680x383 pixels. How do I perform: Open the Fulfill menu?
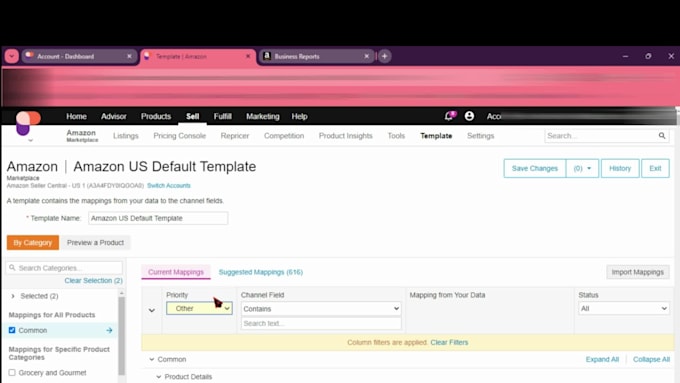(222, 116)
